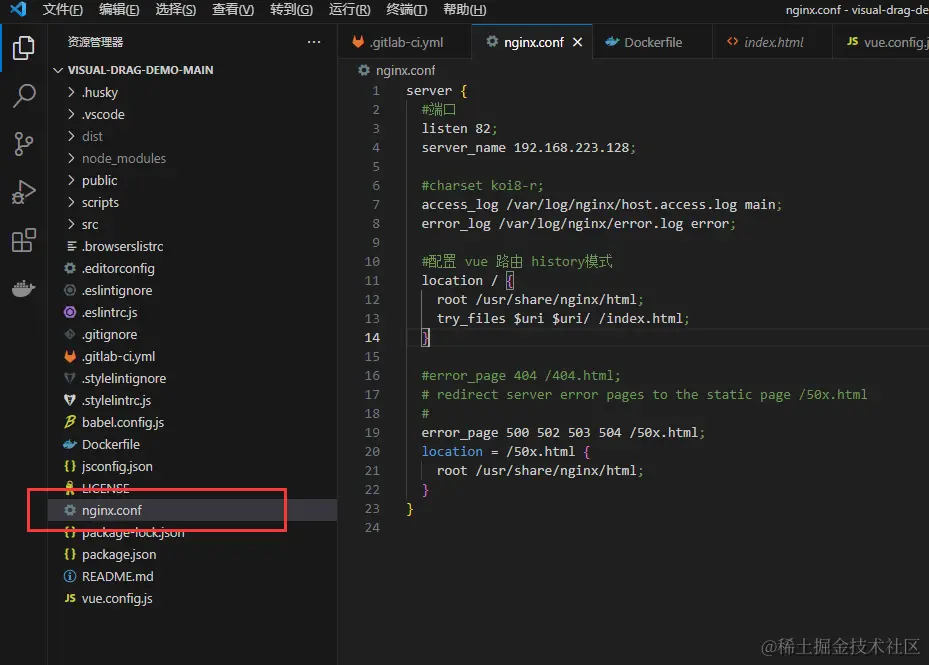Viewport: 929px width, 665px height.
Task: Open the Extensions view icon
Action: [24, 240]
